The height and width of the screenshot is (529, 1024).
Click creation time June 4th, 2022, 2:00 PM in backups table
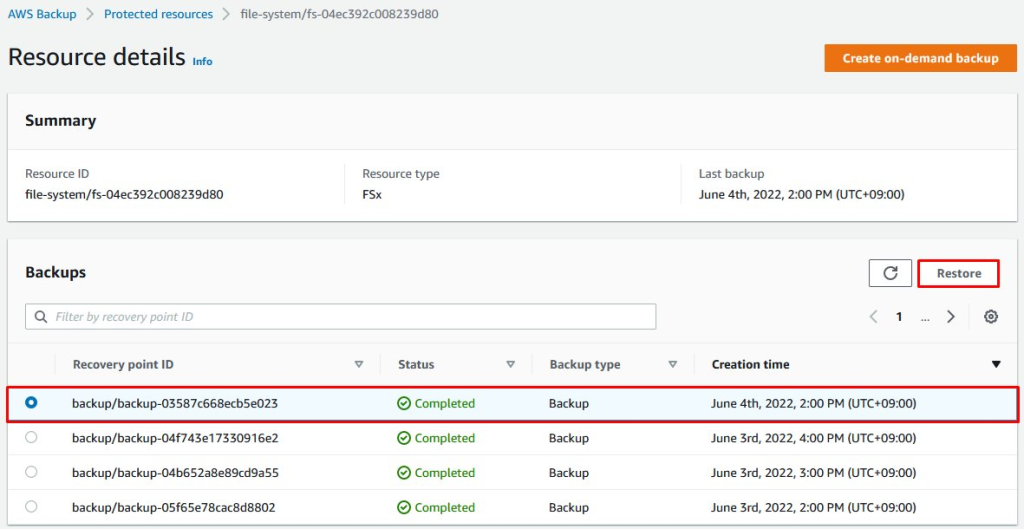814,404
